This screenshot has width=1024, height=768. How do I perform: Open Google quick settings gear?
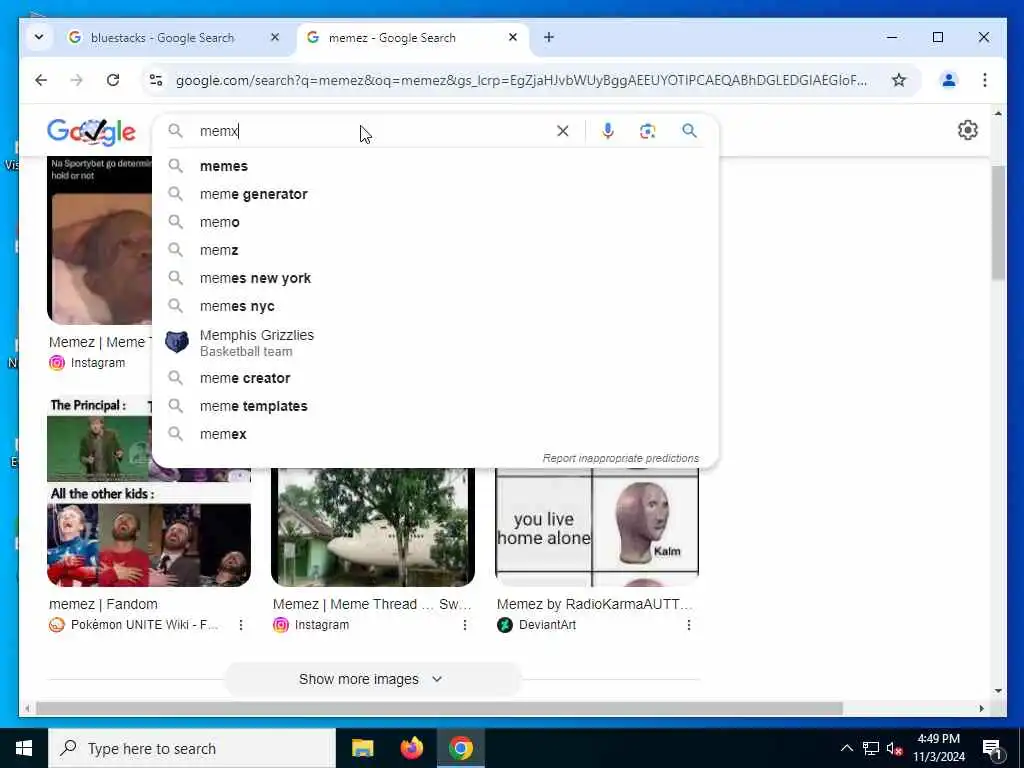(968, 130)
